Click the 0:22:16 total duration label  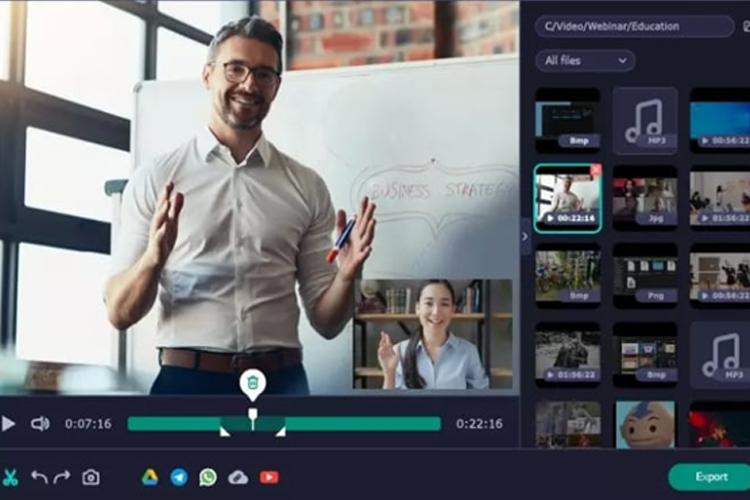tap(479, 424)
